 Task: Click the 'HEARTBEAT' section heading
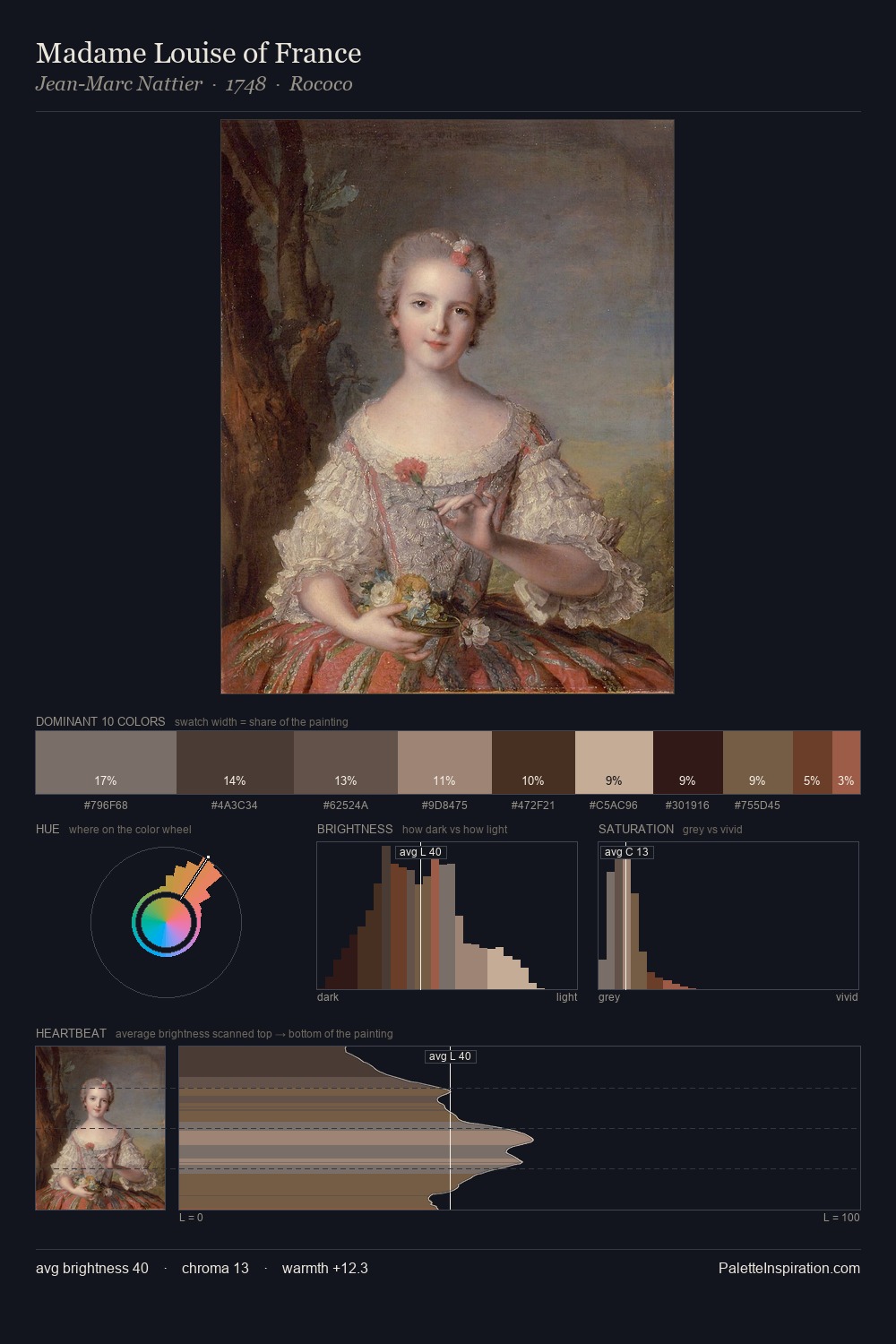point(71,1033)
